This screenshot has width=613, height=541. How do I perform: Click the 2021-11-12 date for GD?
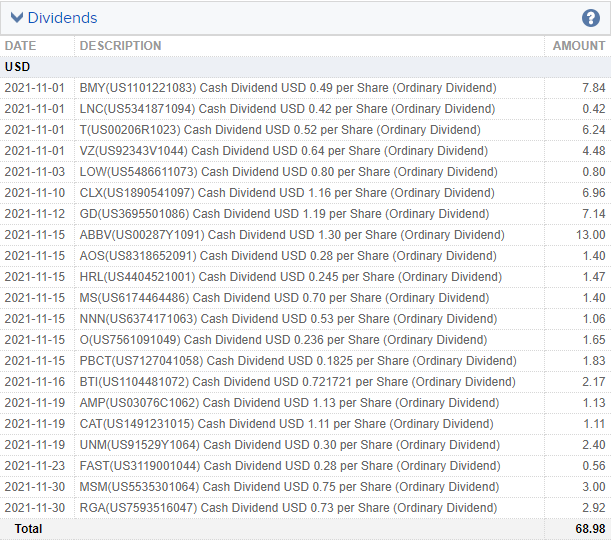pyautogui.click(x=35, y=214)
